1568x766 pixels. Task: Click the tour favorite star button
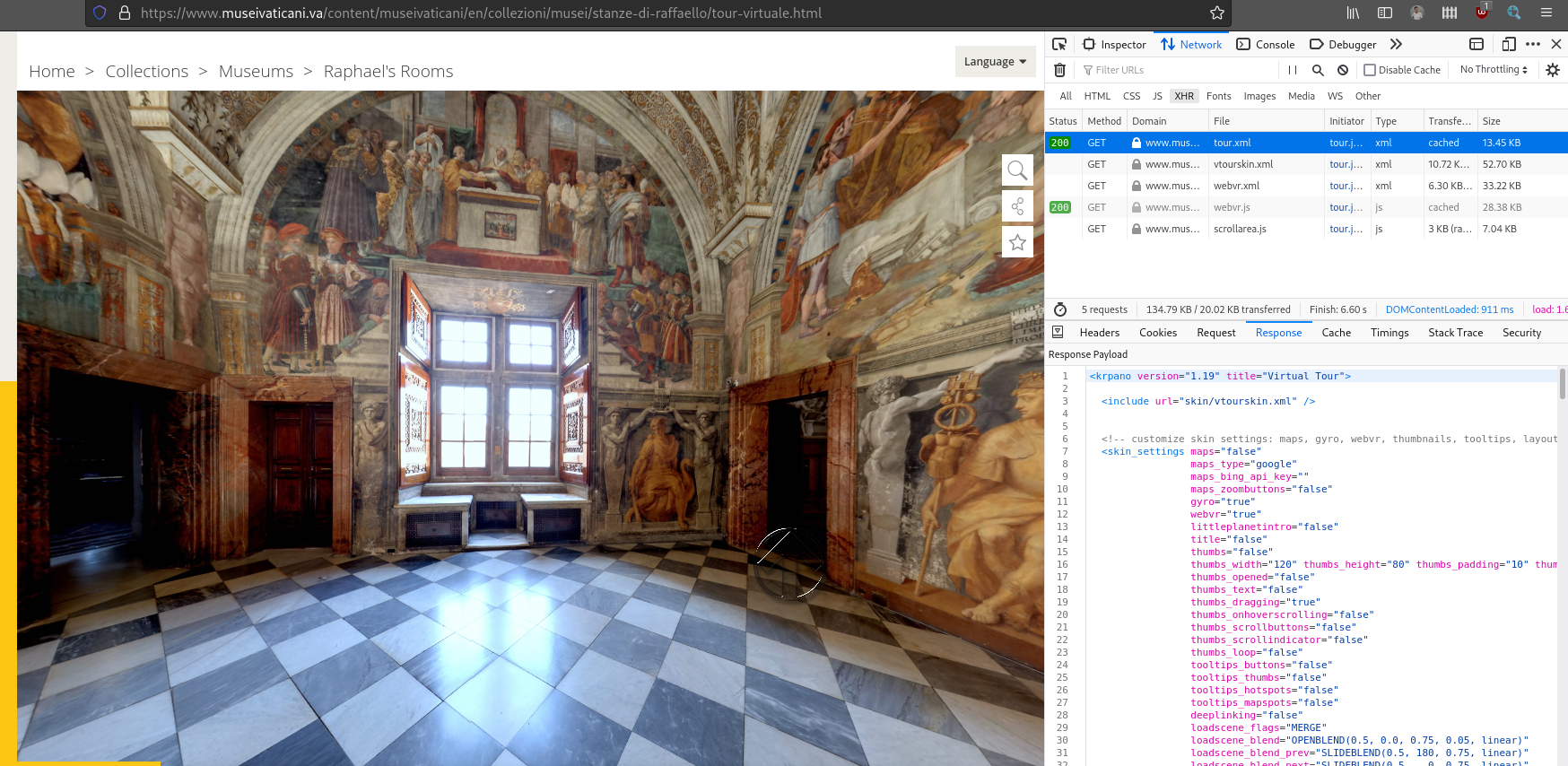click(1017, 242)
